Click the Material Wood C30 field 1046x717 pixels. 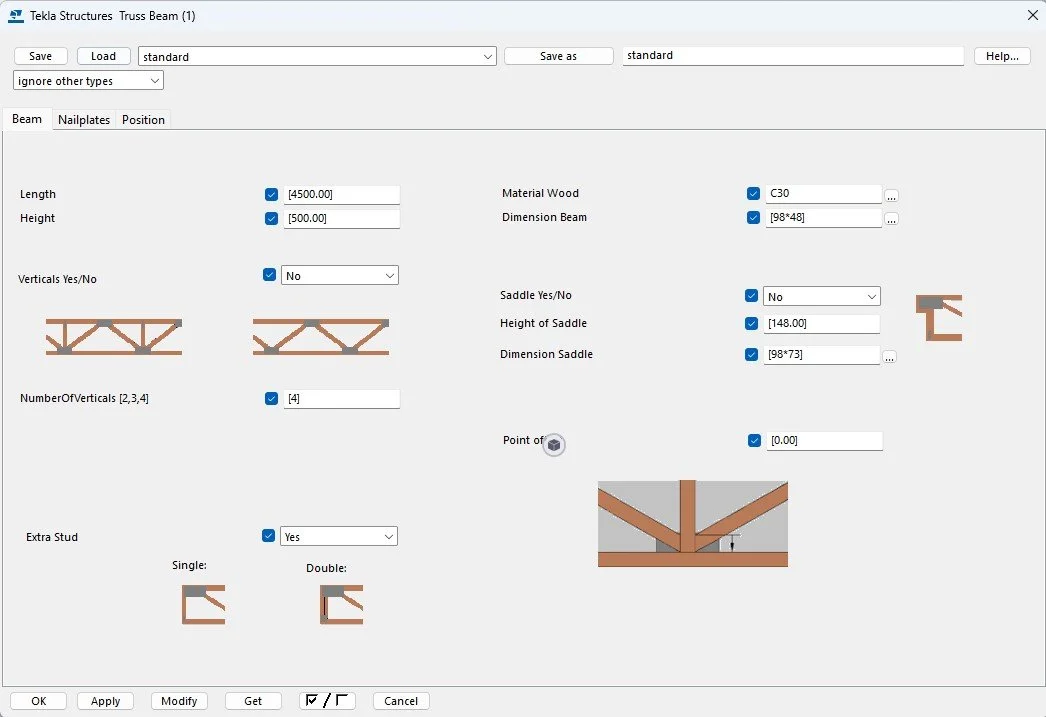point(824,193)
